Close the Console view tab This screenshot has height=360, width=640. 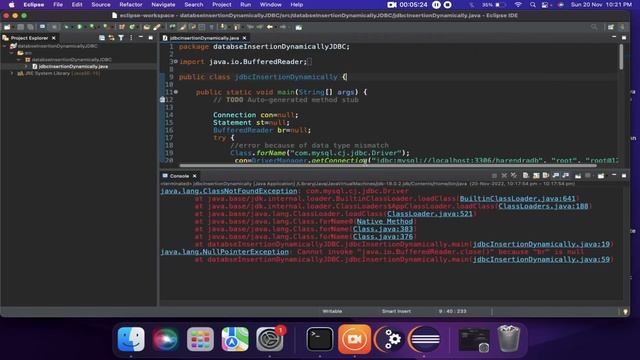pos(194,176)
